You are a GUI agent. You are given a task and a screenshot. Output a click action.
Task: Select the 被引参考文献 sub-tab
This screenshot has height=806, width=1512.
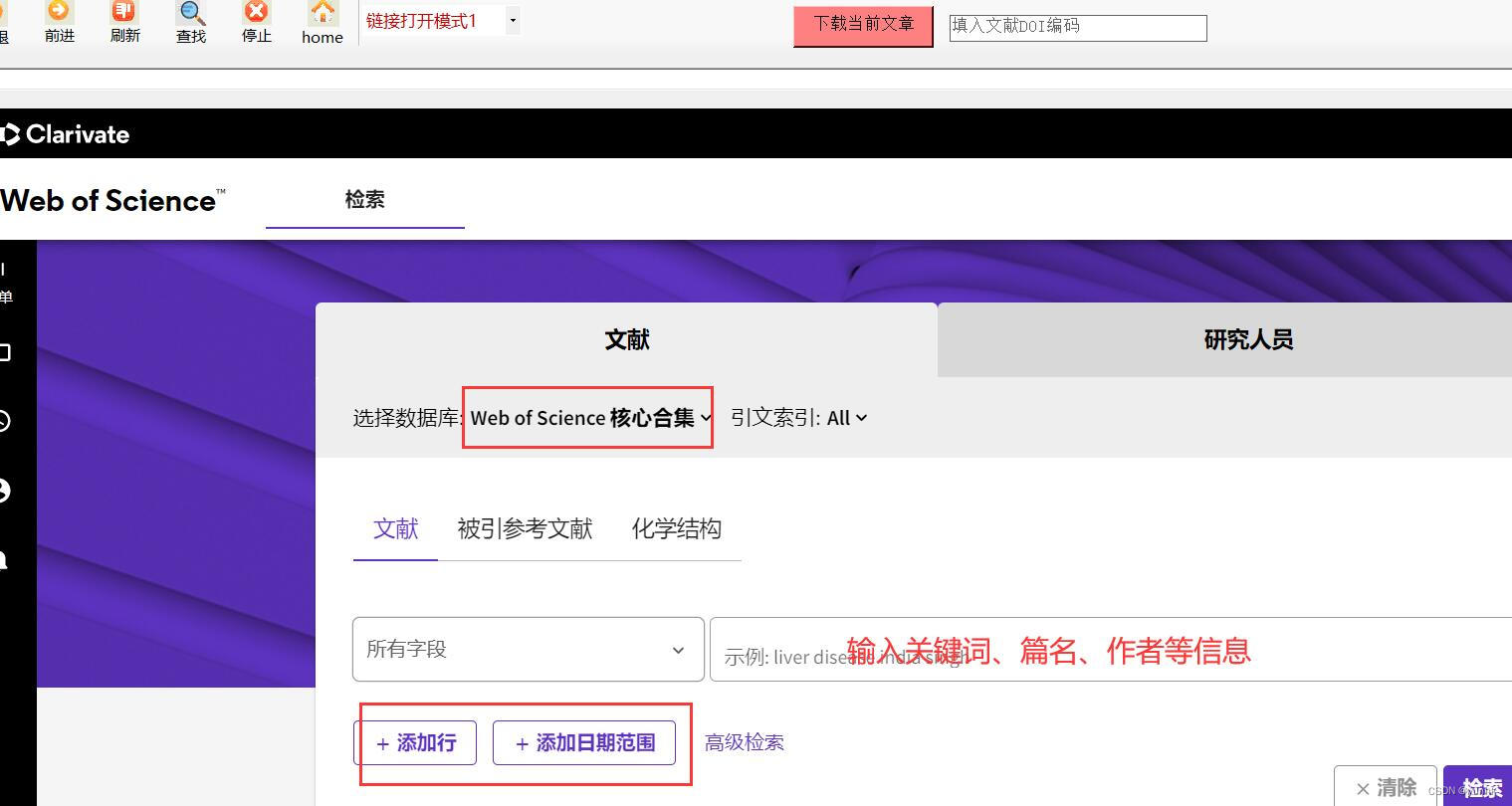coord(525,528)
